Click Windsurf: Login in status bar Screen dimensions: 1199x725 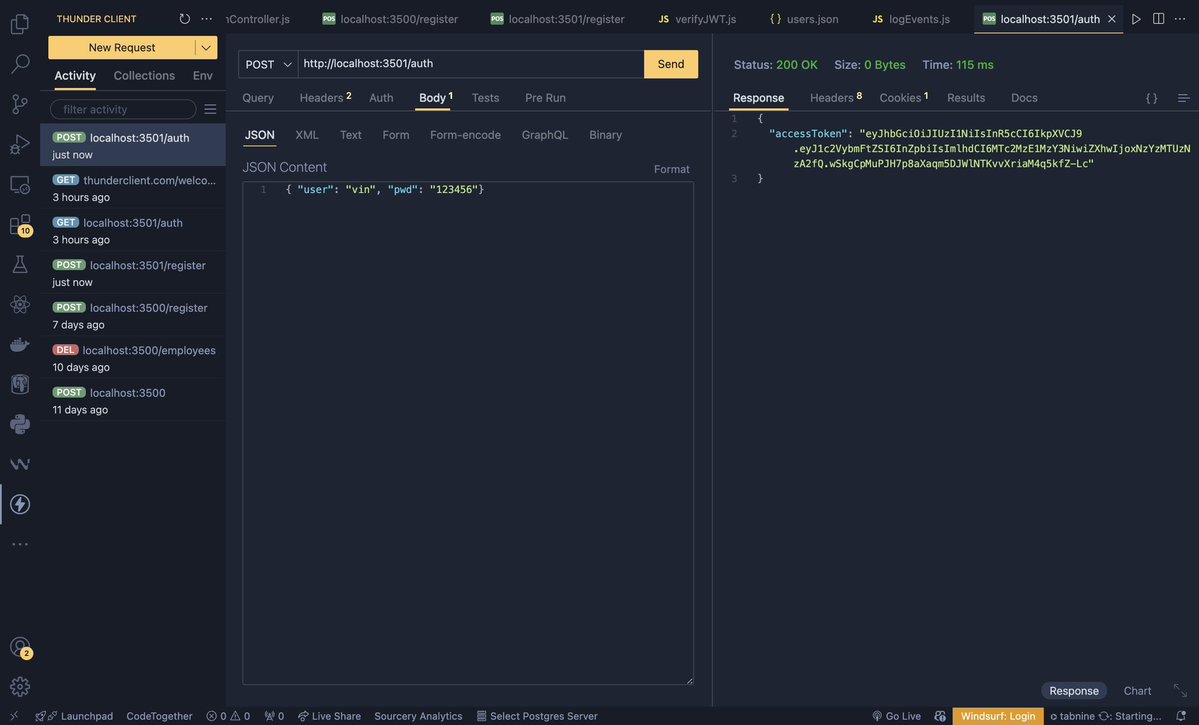(x=997, y=716)
